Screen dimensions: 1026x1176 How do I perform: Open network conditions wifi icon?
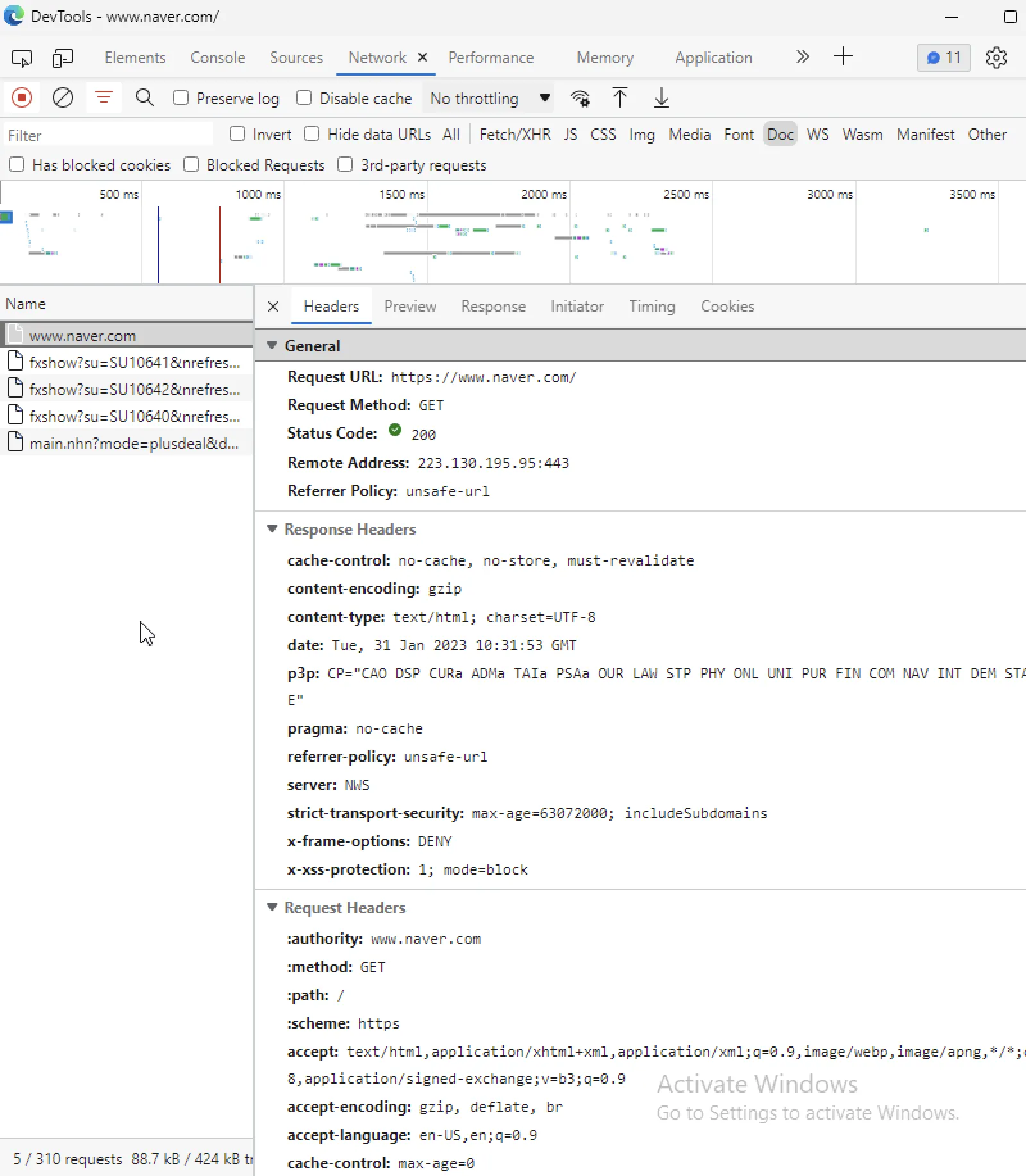[x=580, y=98]
